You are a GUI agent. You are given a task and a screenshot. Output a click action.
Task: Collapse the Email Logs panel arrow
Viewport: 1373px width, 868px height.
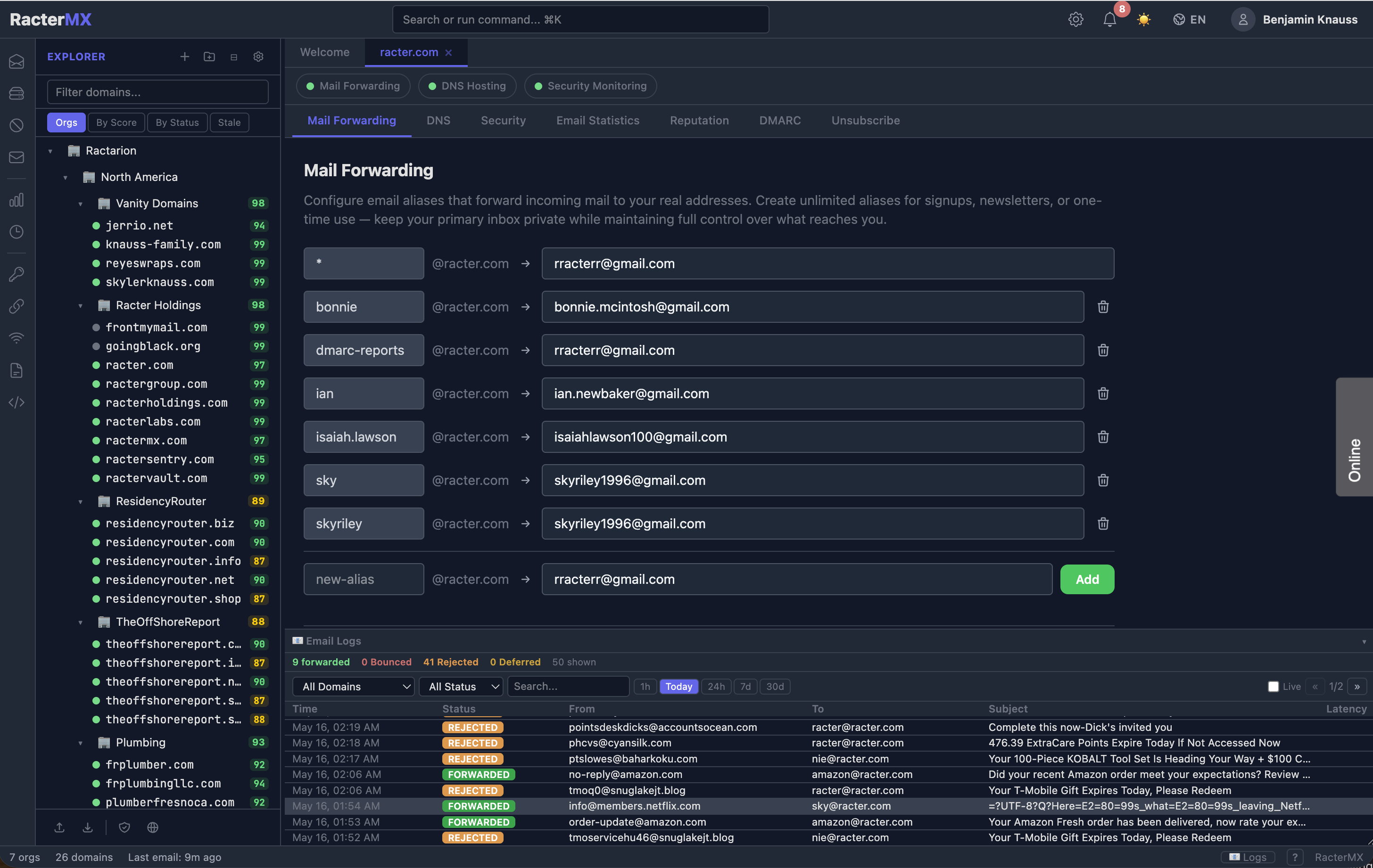tap(1364, 641)
